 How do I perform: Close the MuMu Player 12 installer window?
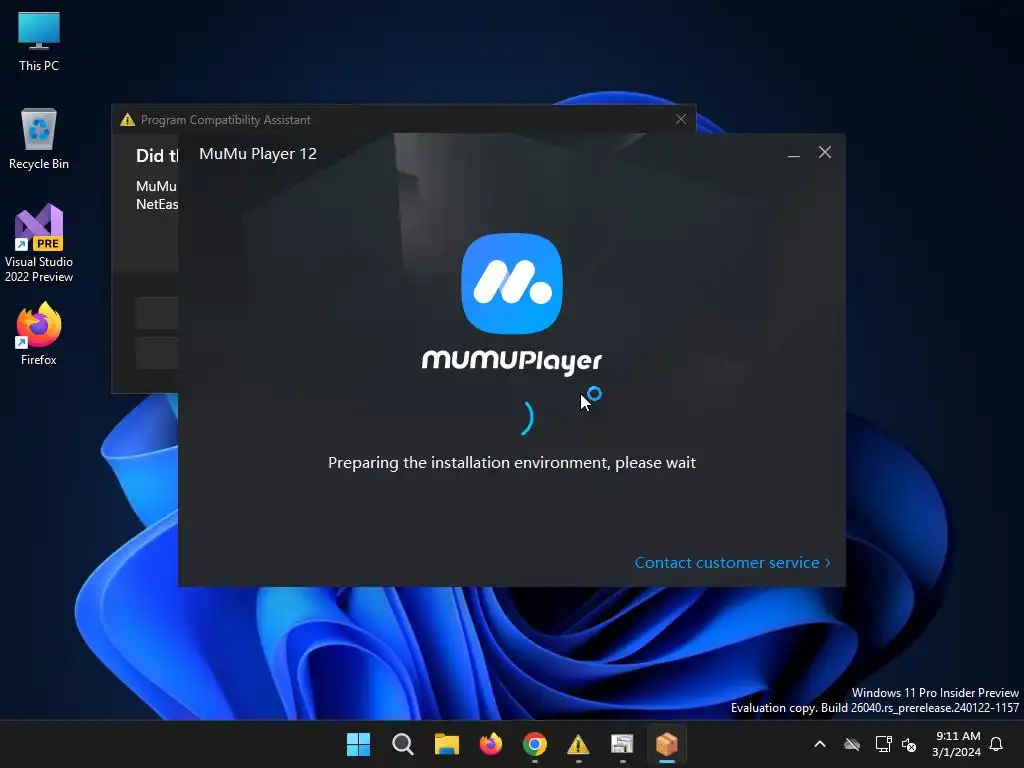coord(825,152)
